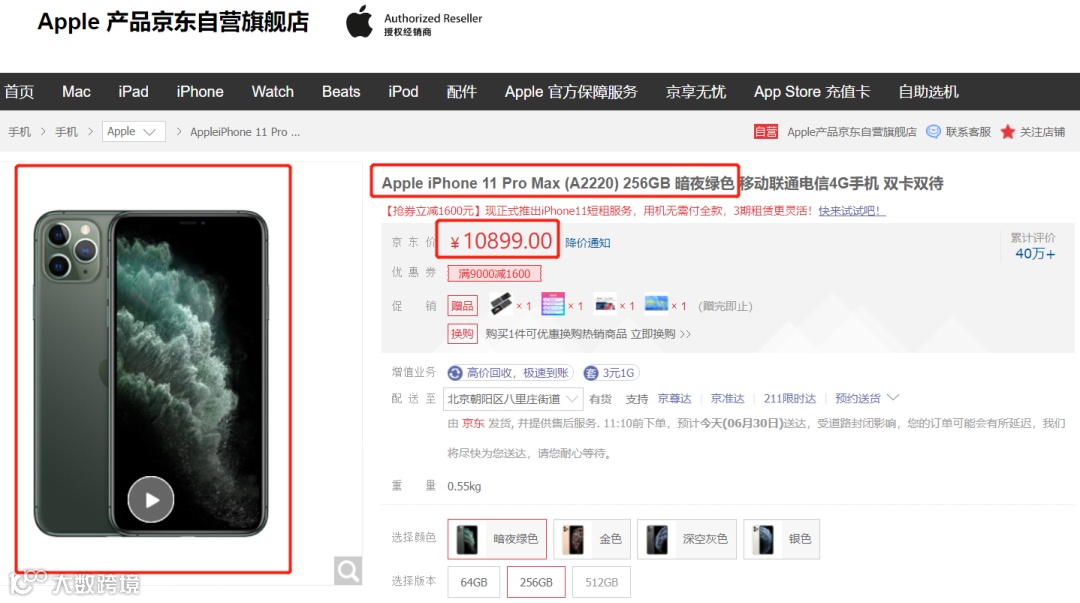Open the iPhone navigation menu item
This screenshot has height=603, width=1080.
pos(200,92)
